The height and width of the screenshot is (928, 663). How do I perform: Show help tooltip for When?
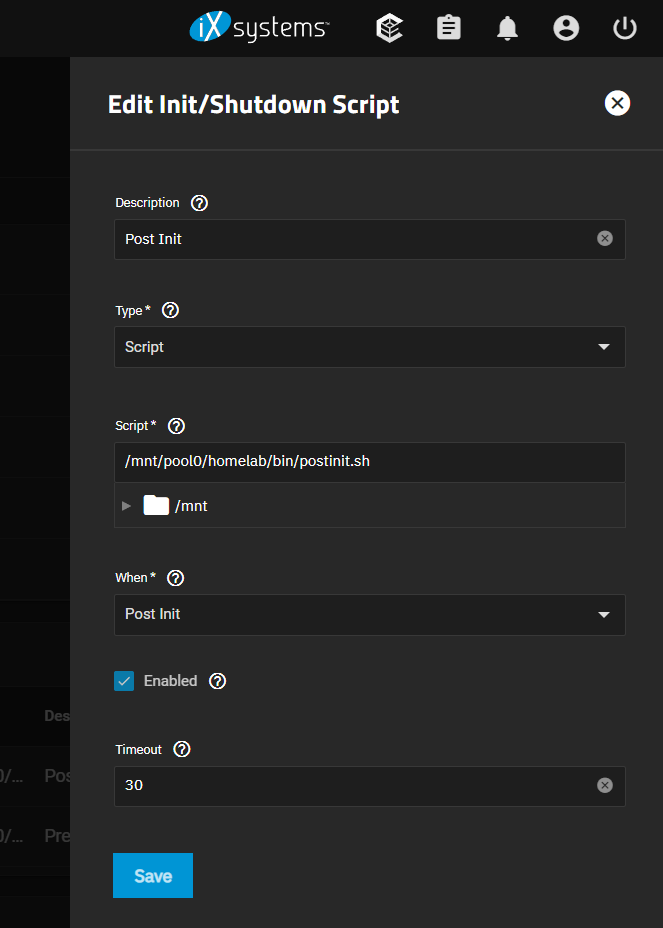175,578
